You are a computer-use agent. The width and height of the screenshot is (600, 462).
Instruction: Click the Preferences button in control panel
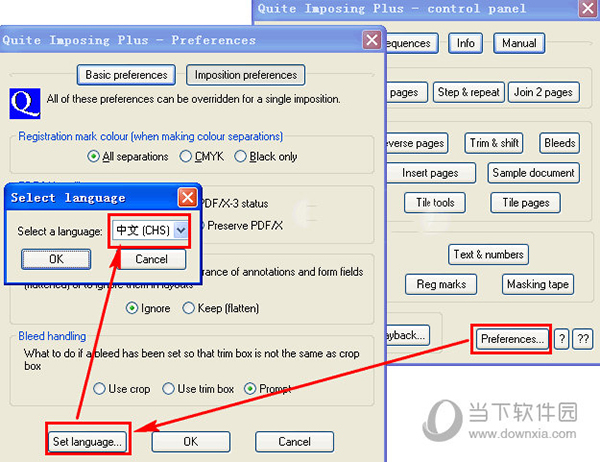512,339
